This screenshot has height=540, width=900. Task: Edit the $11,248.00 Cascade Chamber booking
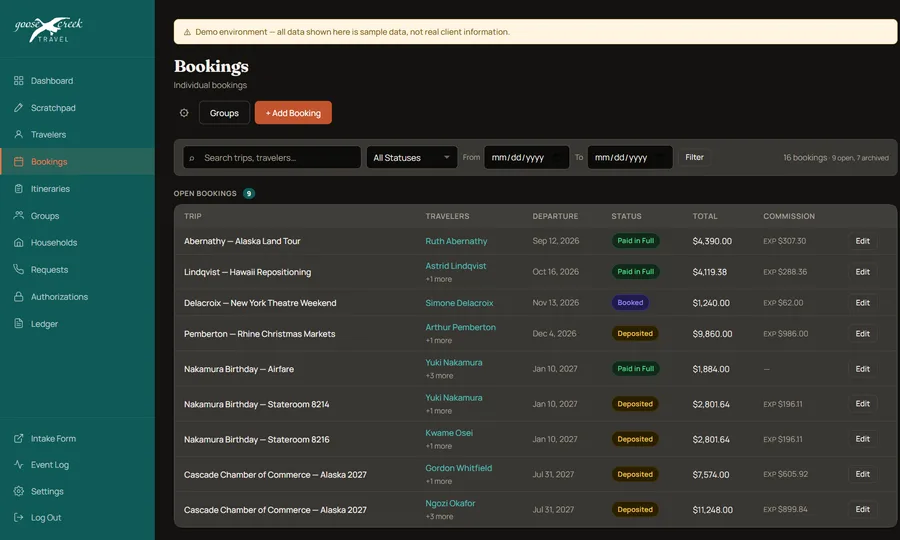click(862, 510)
